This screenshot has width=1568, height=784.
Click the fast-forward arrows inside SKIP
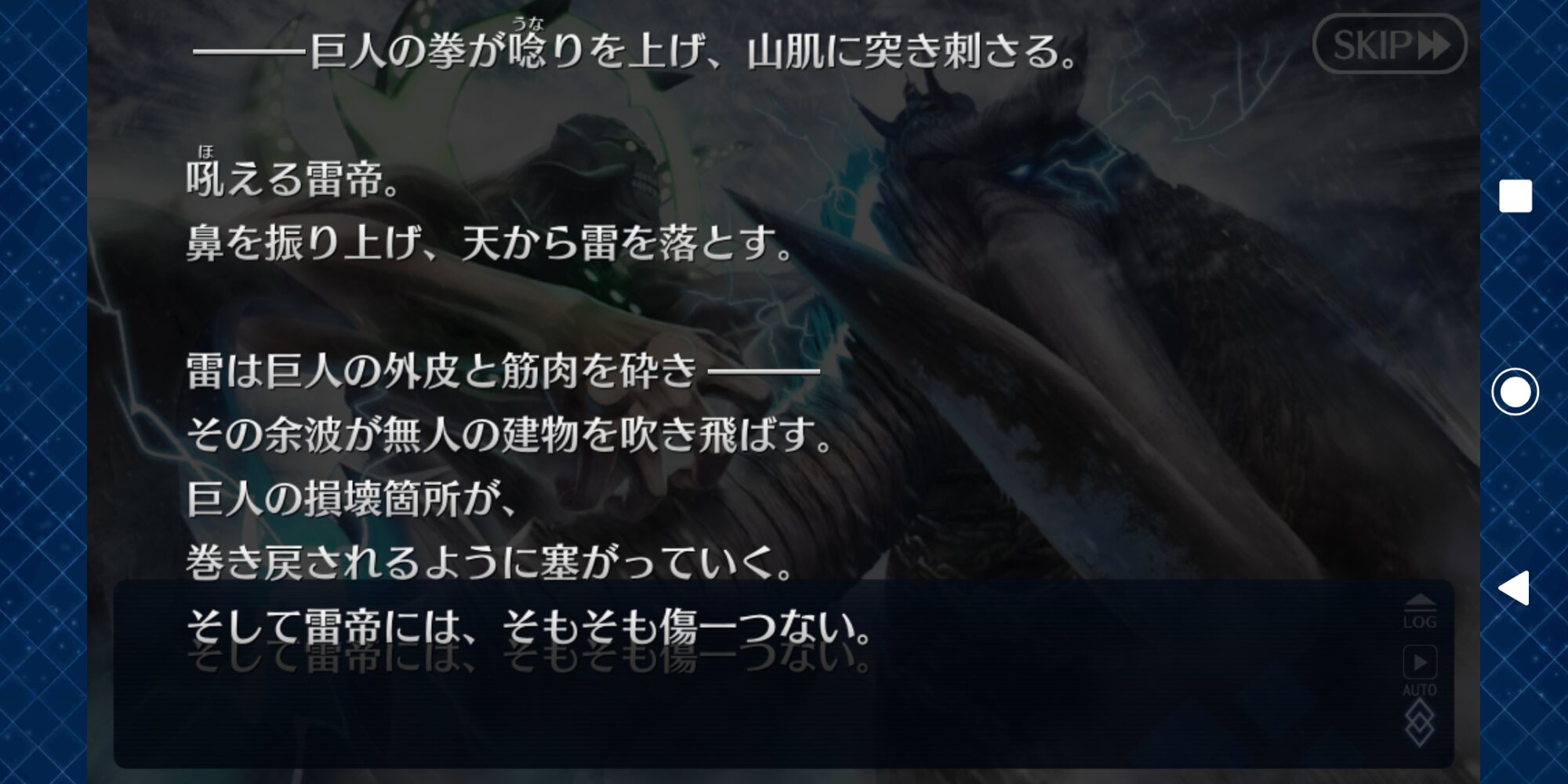1434,45
